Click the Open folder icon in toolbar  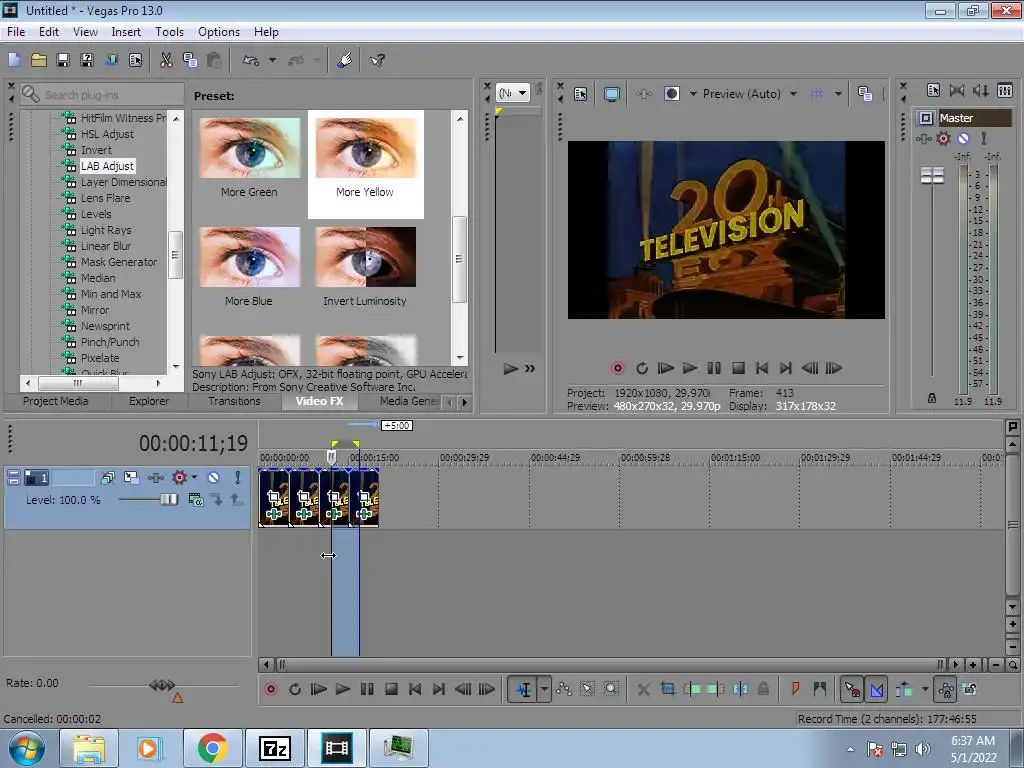click(x=39, y=60)
